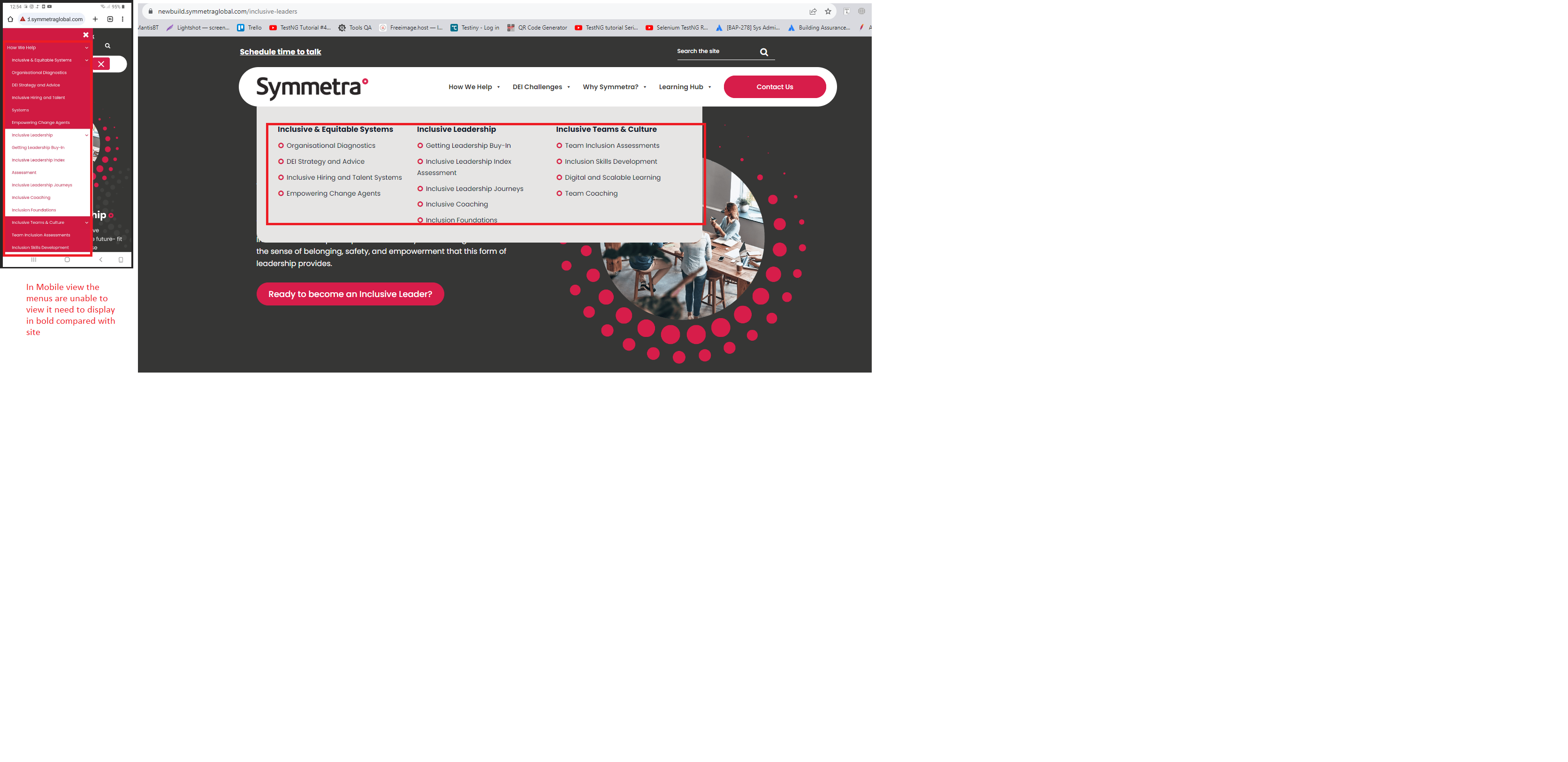This screenshot has height=762, width=1568.
Task: Click the Contact Us button
Action: tap(774, 87)
